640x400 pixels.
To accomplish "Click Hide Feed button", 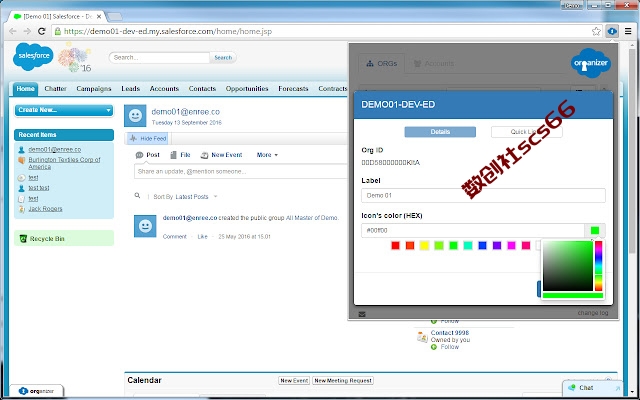I will pyautogui.click(x=147, y=139).
